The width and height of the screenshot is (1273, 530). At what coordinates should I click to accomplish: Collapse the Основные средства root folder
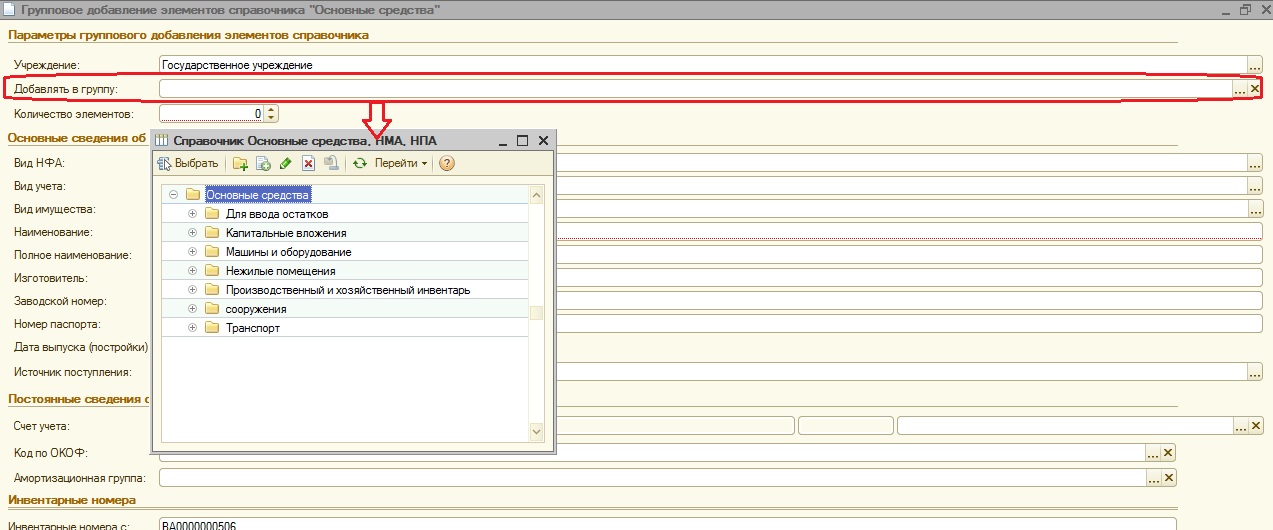point(173,195)
